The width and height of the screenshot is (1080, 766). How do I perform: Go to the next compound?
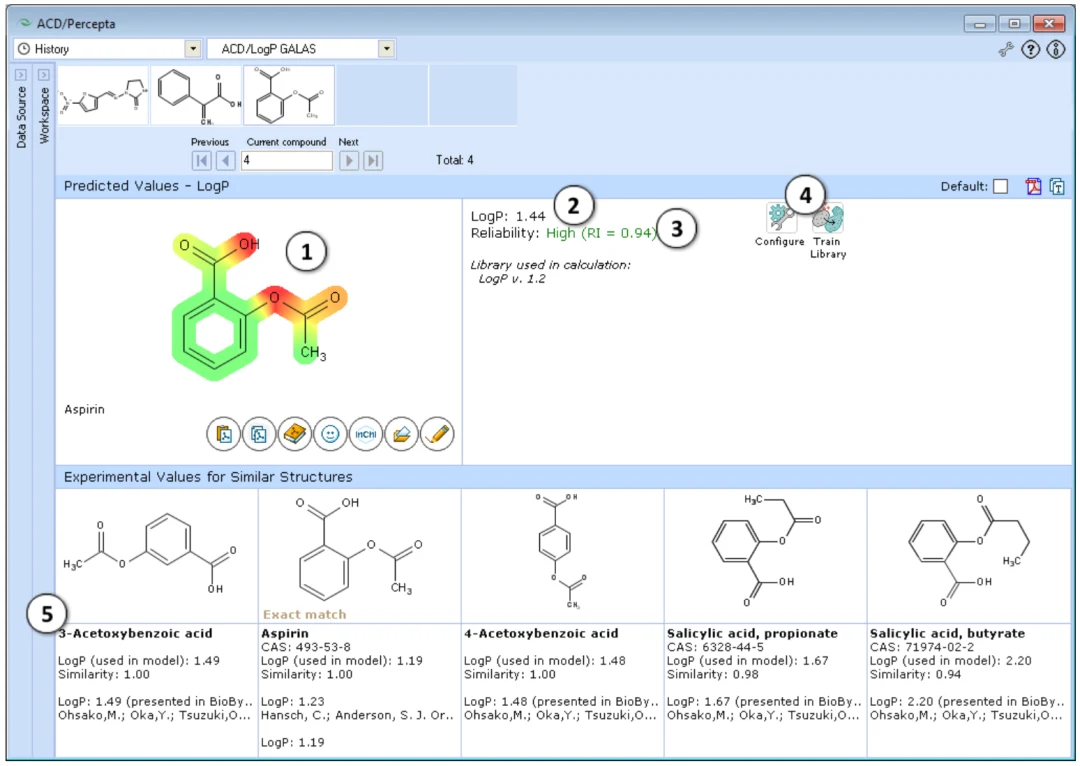[349, 161]
